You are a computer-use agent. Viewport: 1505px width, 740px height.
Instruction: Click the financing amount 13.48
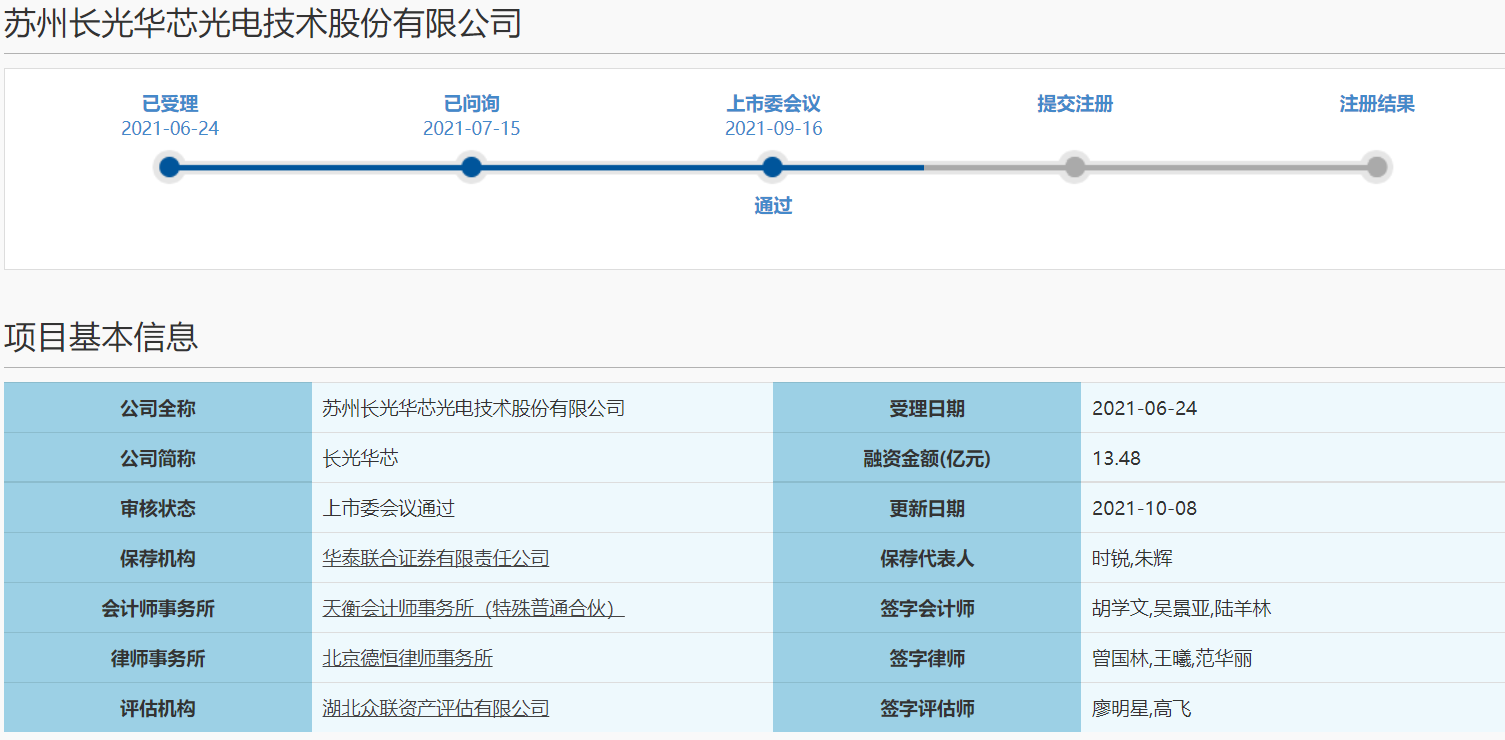tap(1116, 458)
